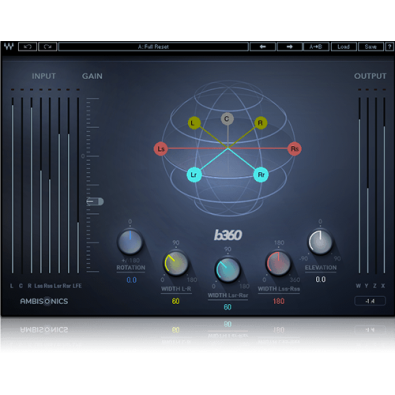Select the Rr speaker node on sphere
The height and width of the screenshot is (395, 395).
click(x=261, y=175)
